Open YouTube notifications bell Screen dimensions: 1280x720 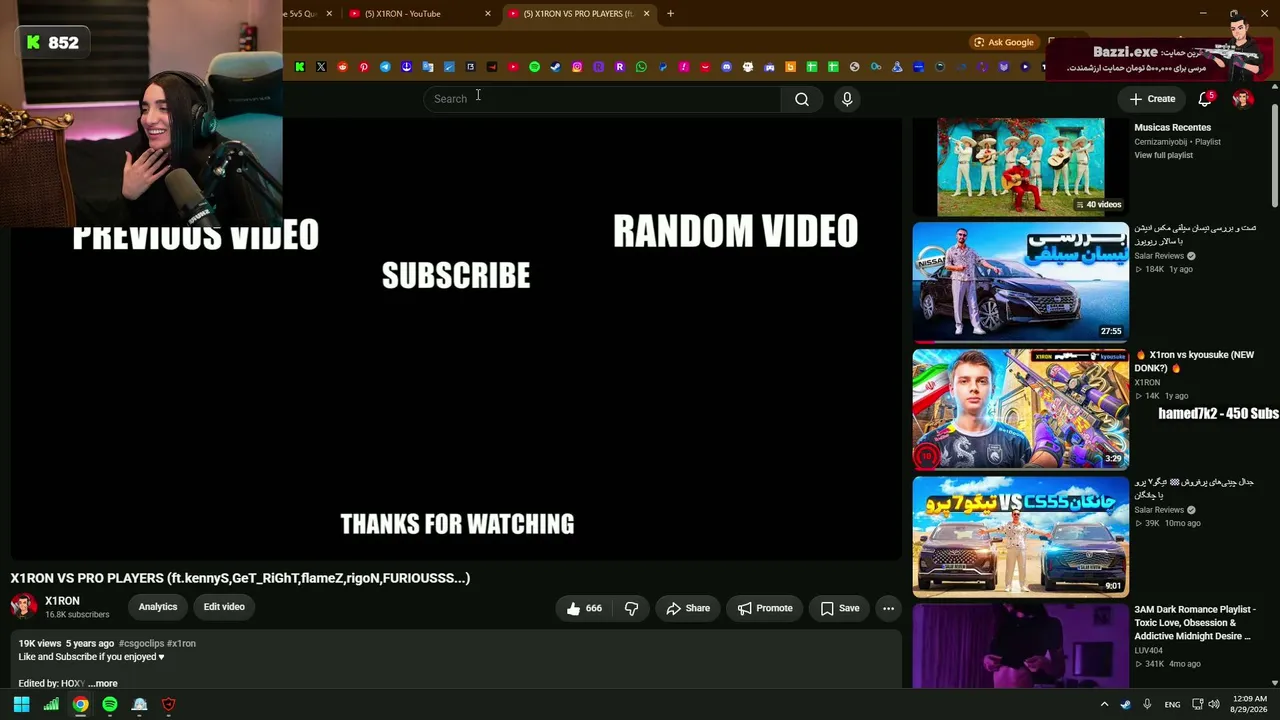point(1205,99)
